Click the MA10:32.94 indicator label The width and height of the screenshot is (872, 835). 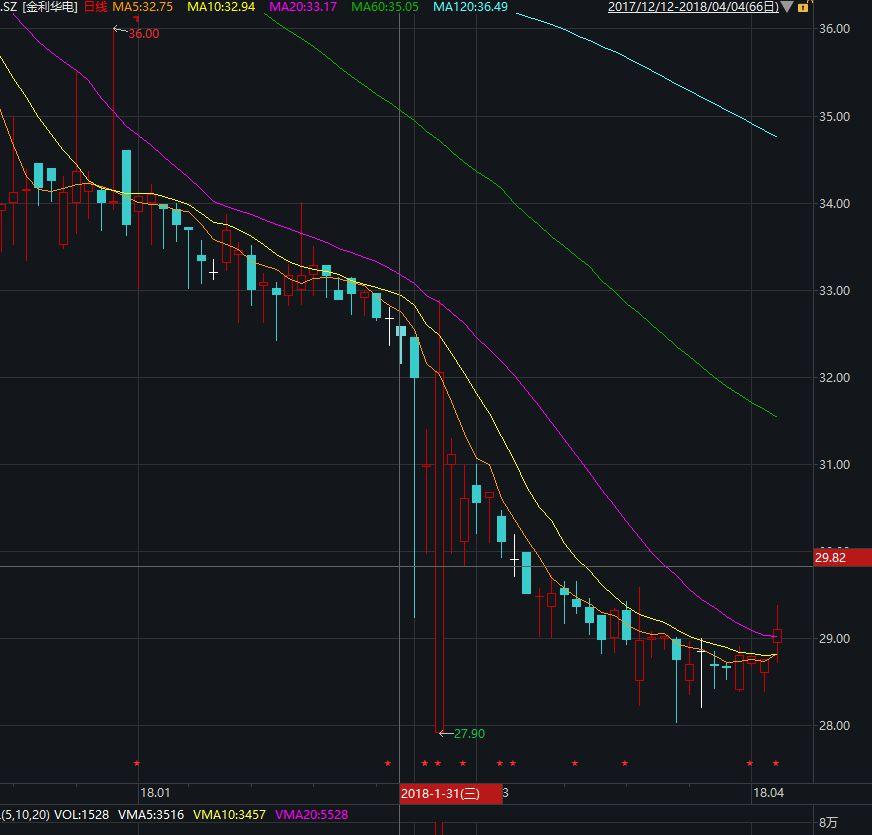221,7
